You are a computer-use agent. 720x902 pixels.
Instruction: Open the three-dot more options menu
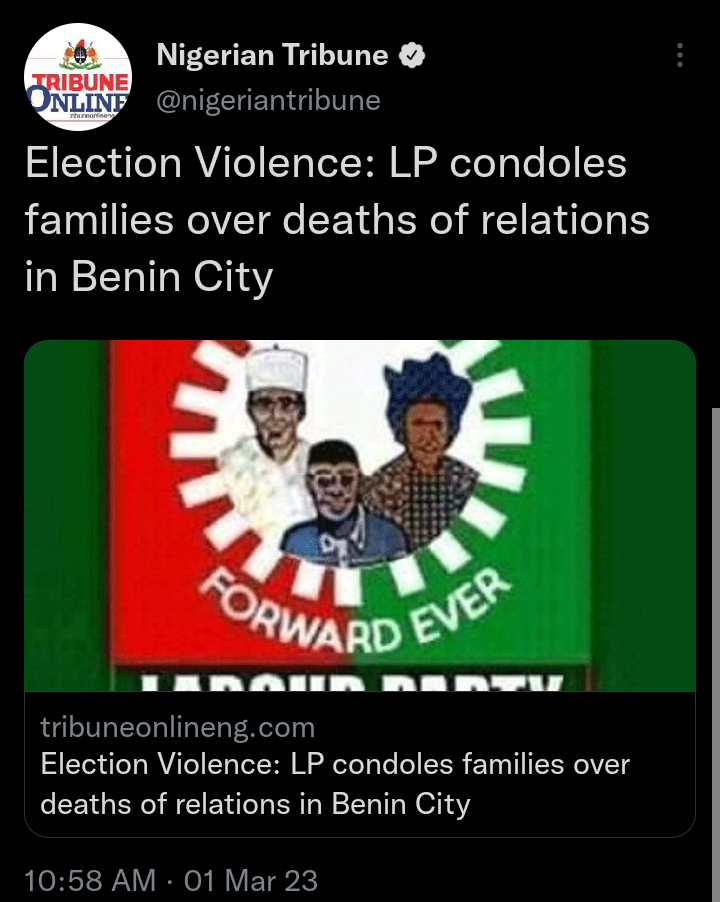(680, 55)
